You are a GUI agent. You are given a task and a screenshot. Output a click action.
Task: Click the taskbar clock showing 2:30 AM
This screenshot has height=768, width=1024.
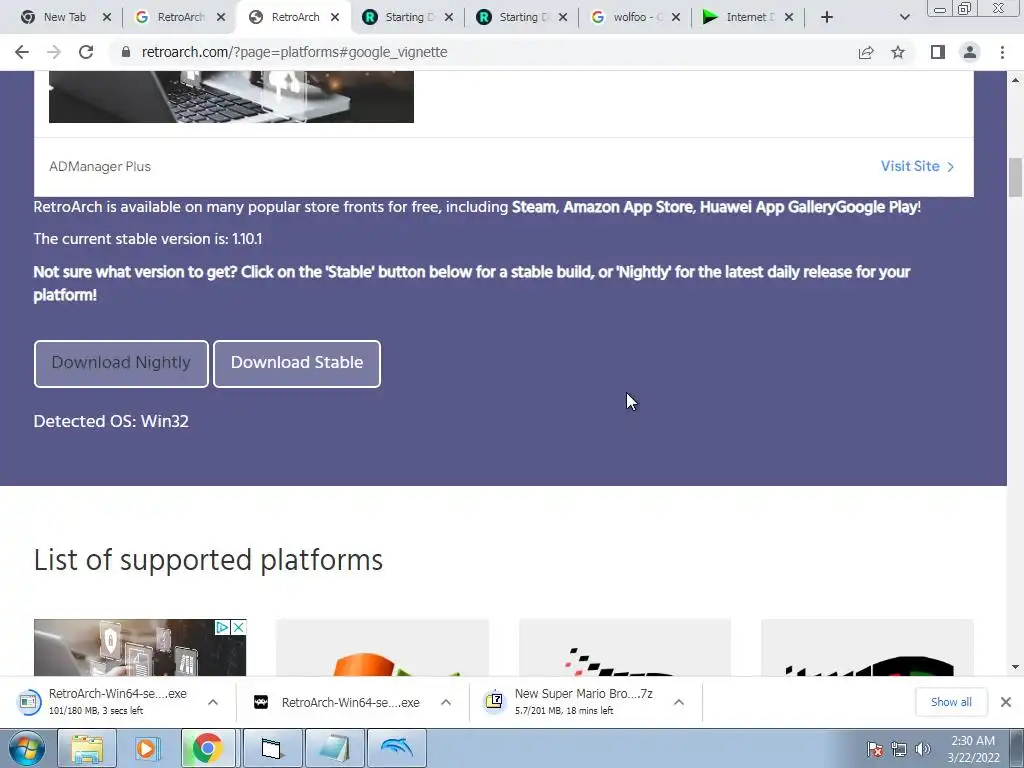(x=973, y=749)
